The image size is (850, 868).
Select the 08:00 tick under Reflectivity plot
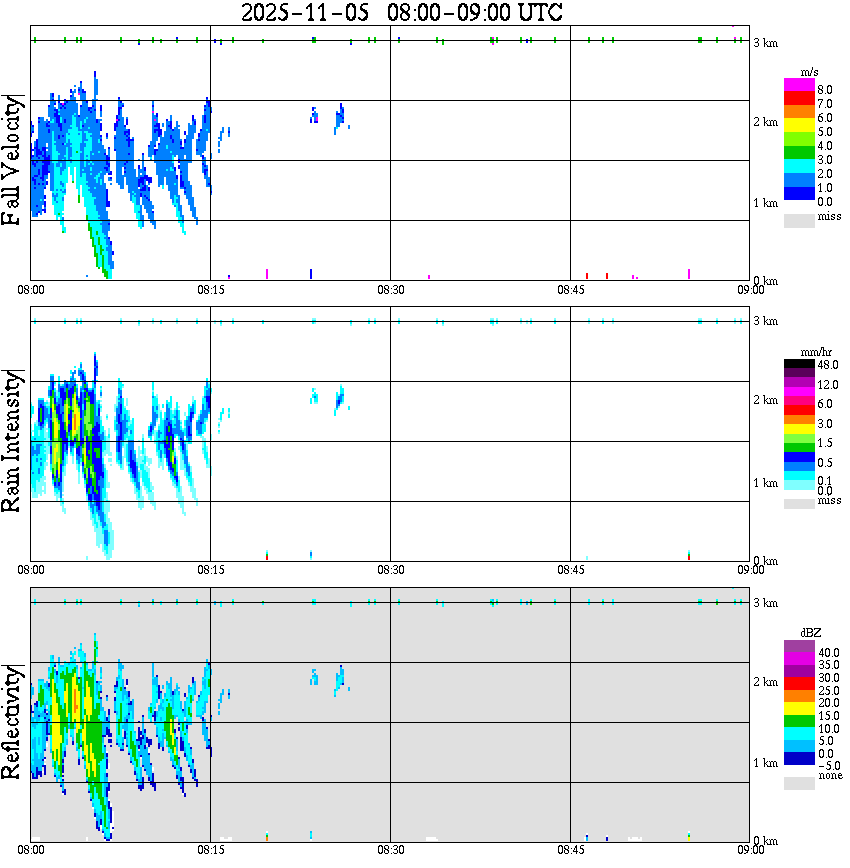(31, 850)
